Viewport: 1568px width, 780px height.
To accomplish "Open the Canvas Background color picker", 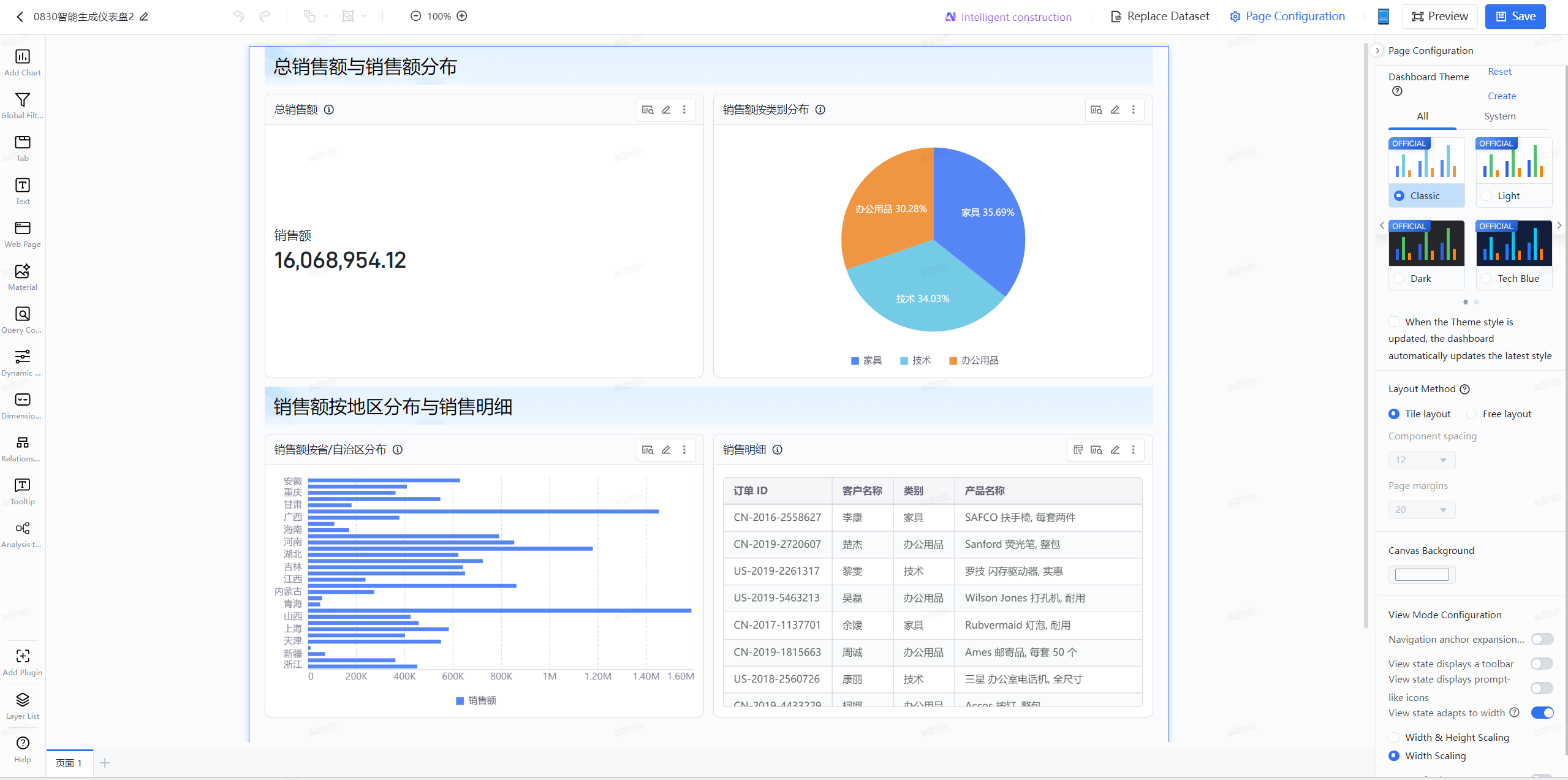I will pos(1422,575).
